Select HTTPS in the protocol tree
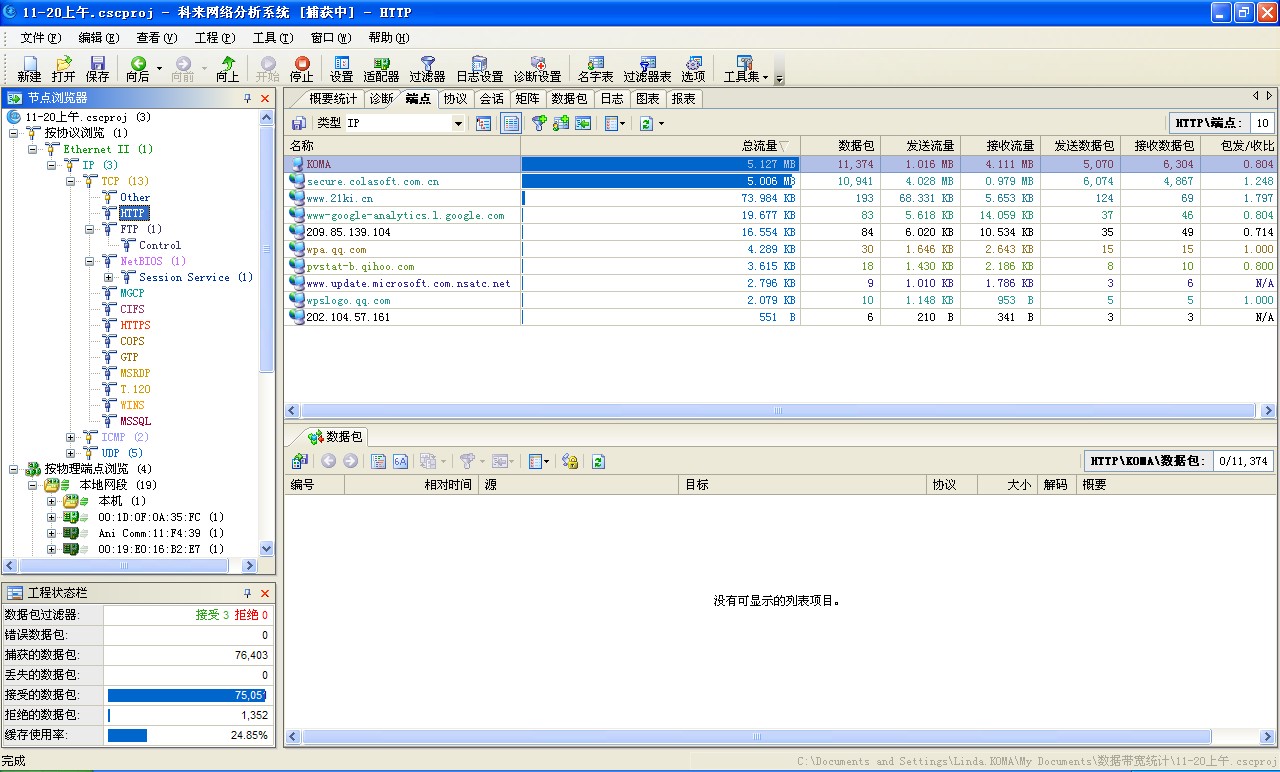 pyautogui.click(x=135, y=325)
